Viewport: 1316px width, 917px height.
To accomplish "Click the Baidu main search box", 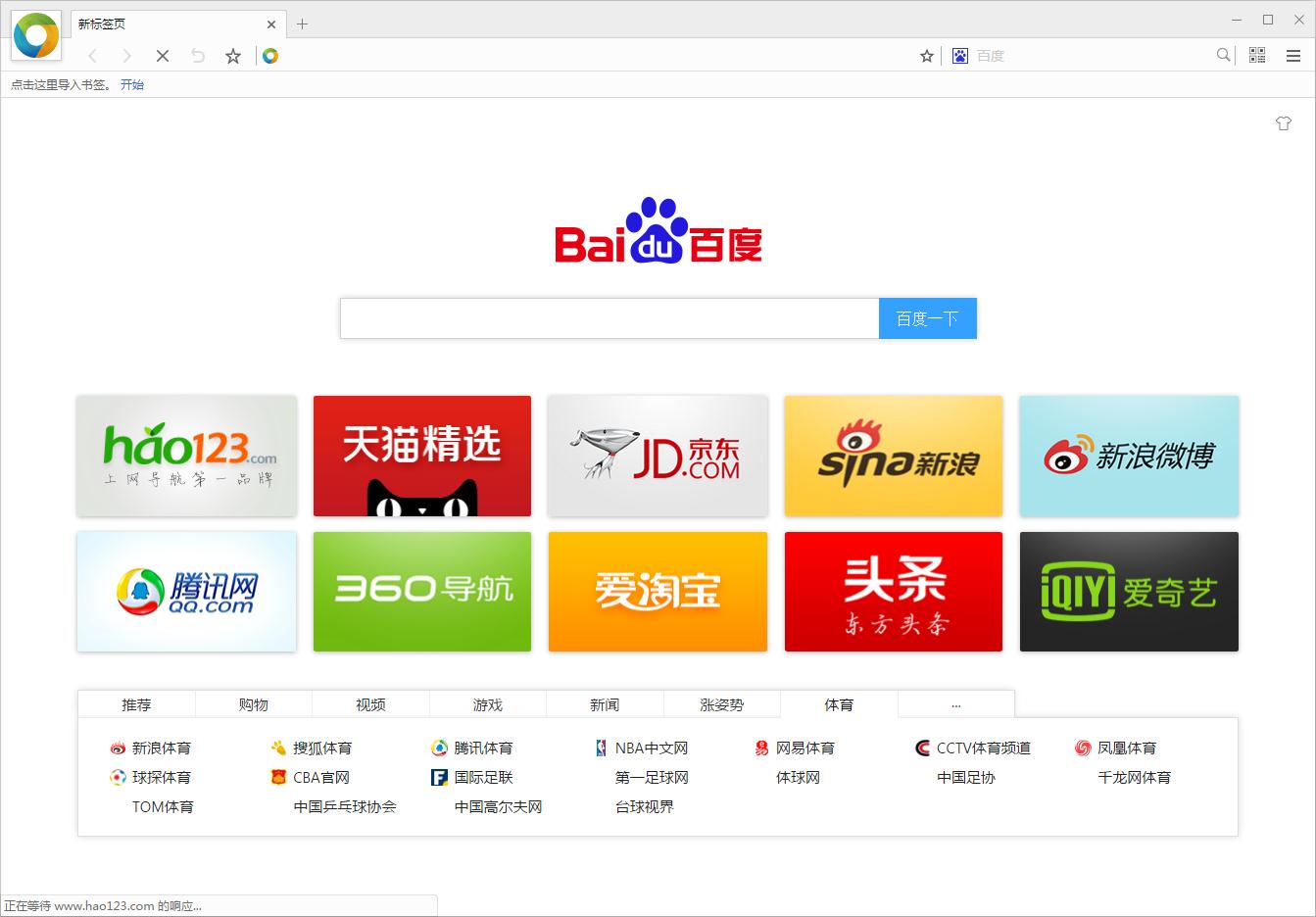I will pyautogui.click(x=609, y=318).
